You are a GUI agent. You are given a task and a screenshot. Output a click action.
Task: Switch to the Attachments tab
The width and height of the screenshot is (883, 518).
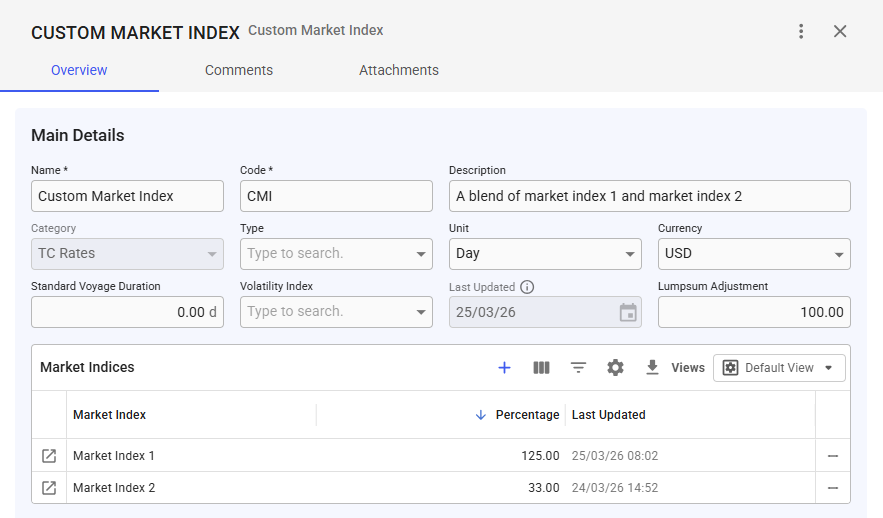[x=399, y=70]
